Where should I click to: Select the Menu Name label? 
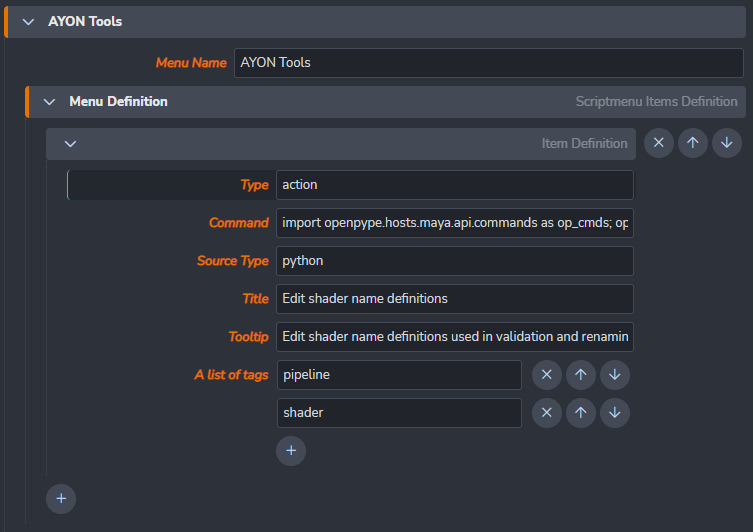click(x=191, y=63)
